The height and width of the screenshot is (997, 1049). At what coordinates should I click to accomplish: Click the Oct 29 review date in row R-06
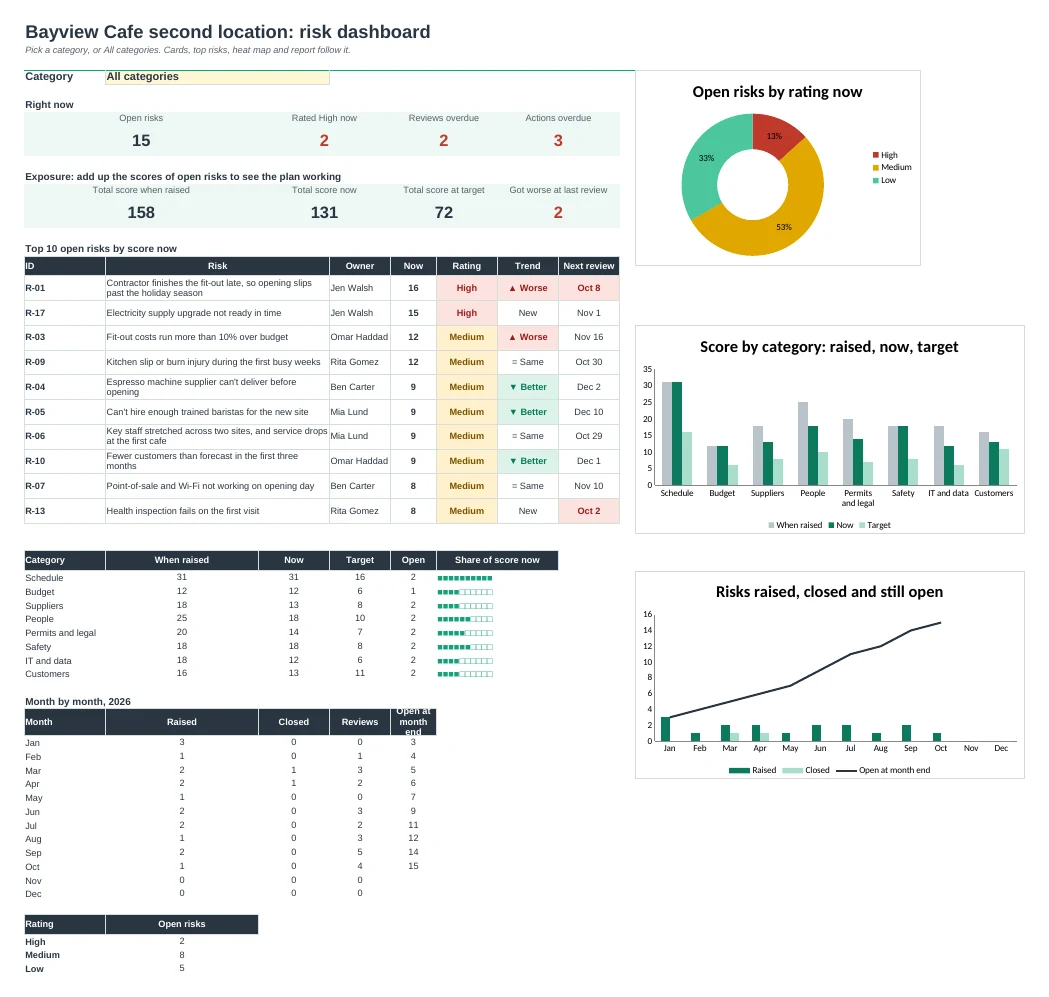[589, 436]
